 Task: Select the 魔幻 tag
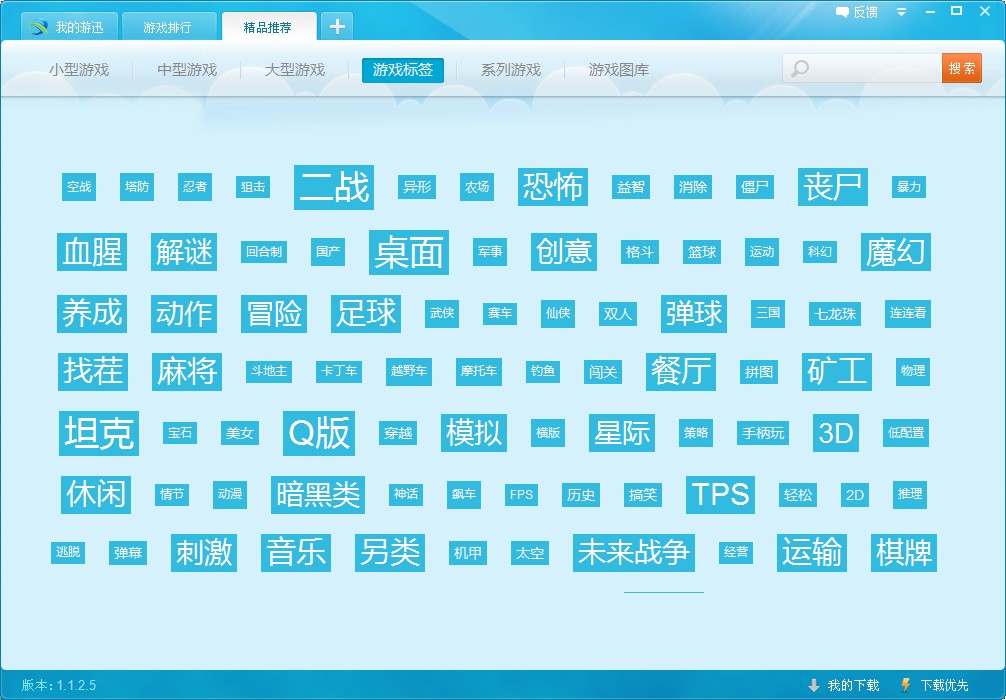click(896, 252)
